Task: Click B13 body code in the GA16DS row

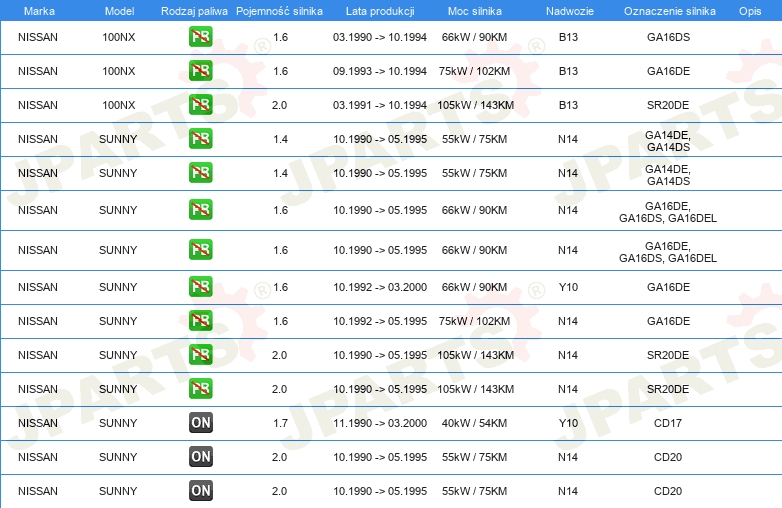Action: coord(568,37)
